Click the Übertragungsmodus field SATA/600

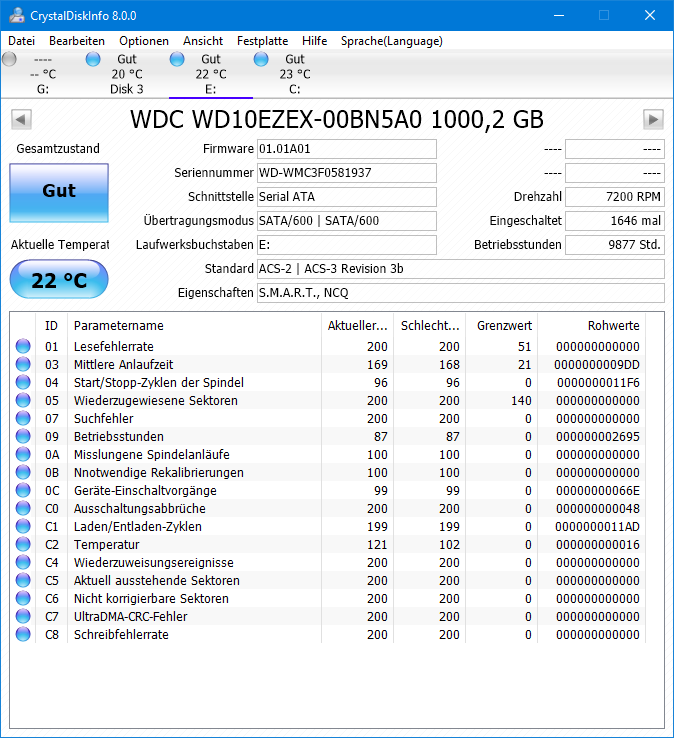click(x=347, y=221)
